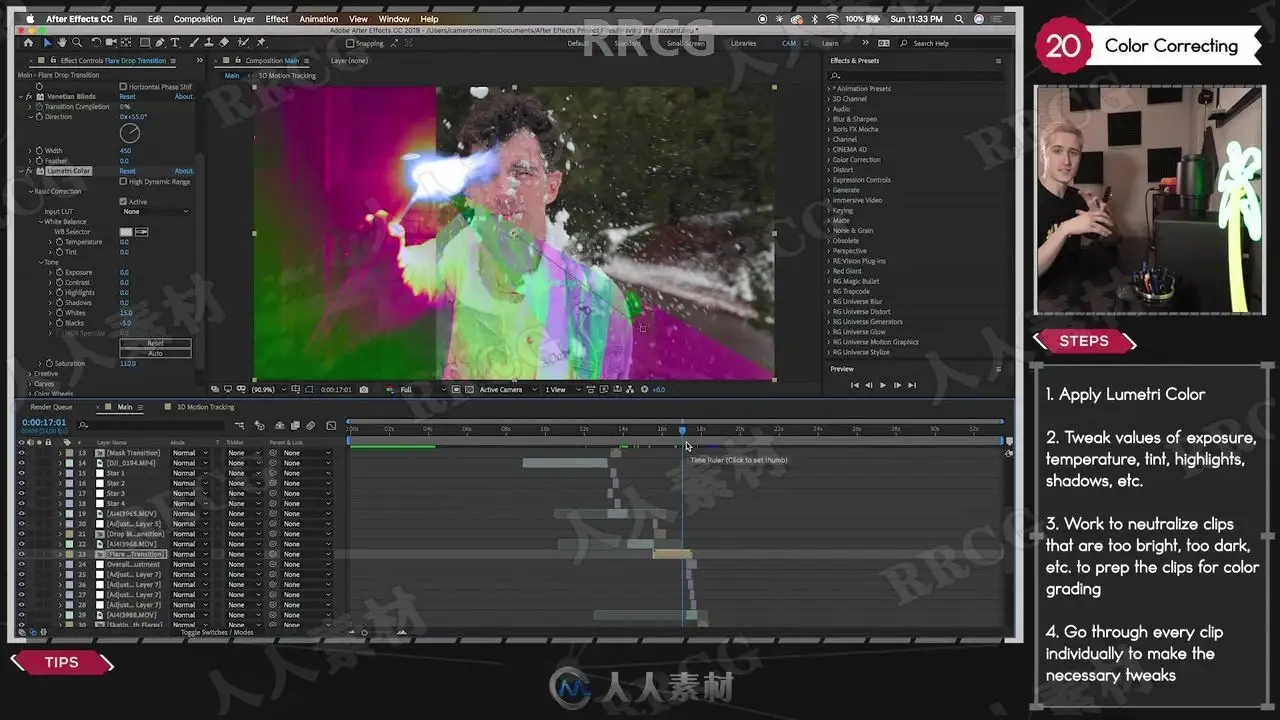Expand Animation Presets in Effects & Presets
1280x720 pixels.
(829, 89)
